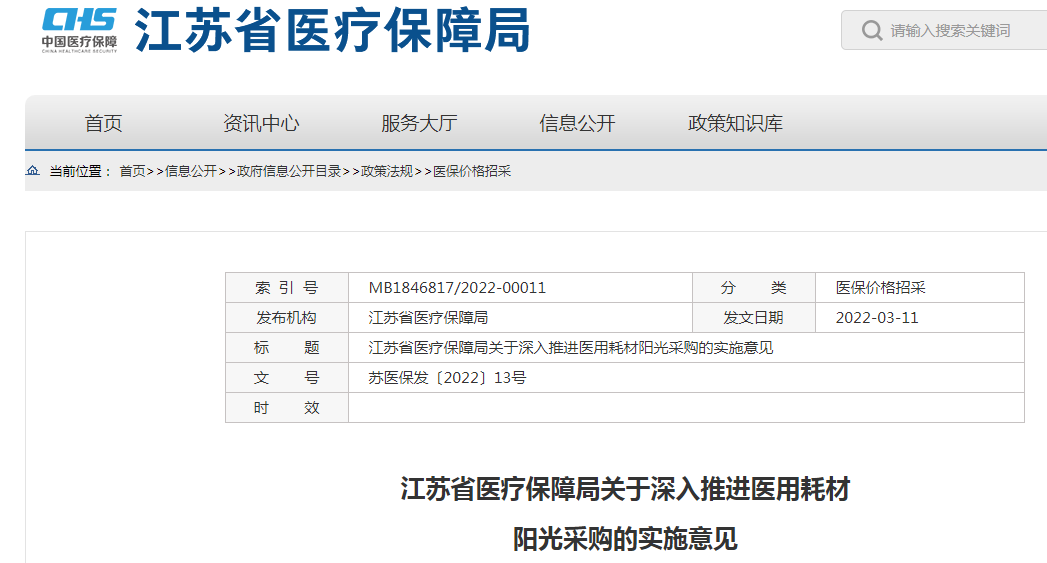Click the home icon beside 当前位置

32,170
